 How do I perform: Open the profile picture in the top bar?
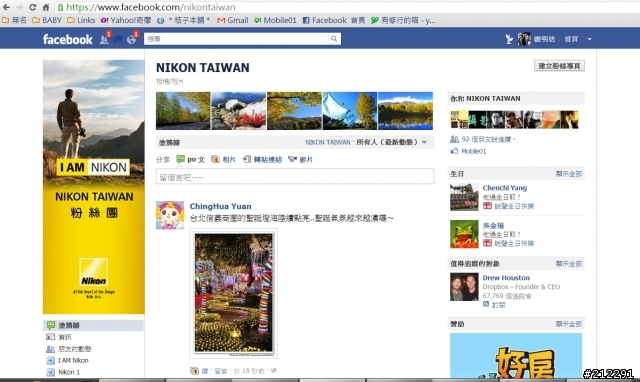[x=524, y=39]
